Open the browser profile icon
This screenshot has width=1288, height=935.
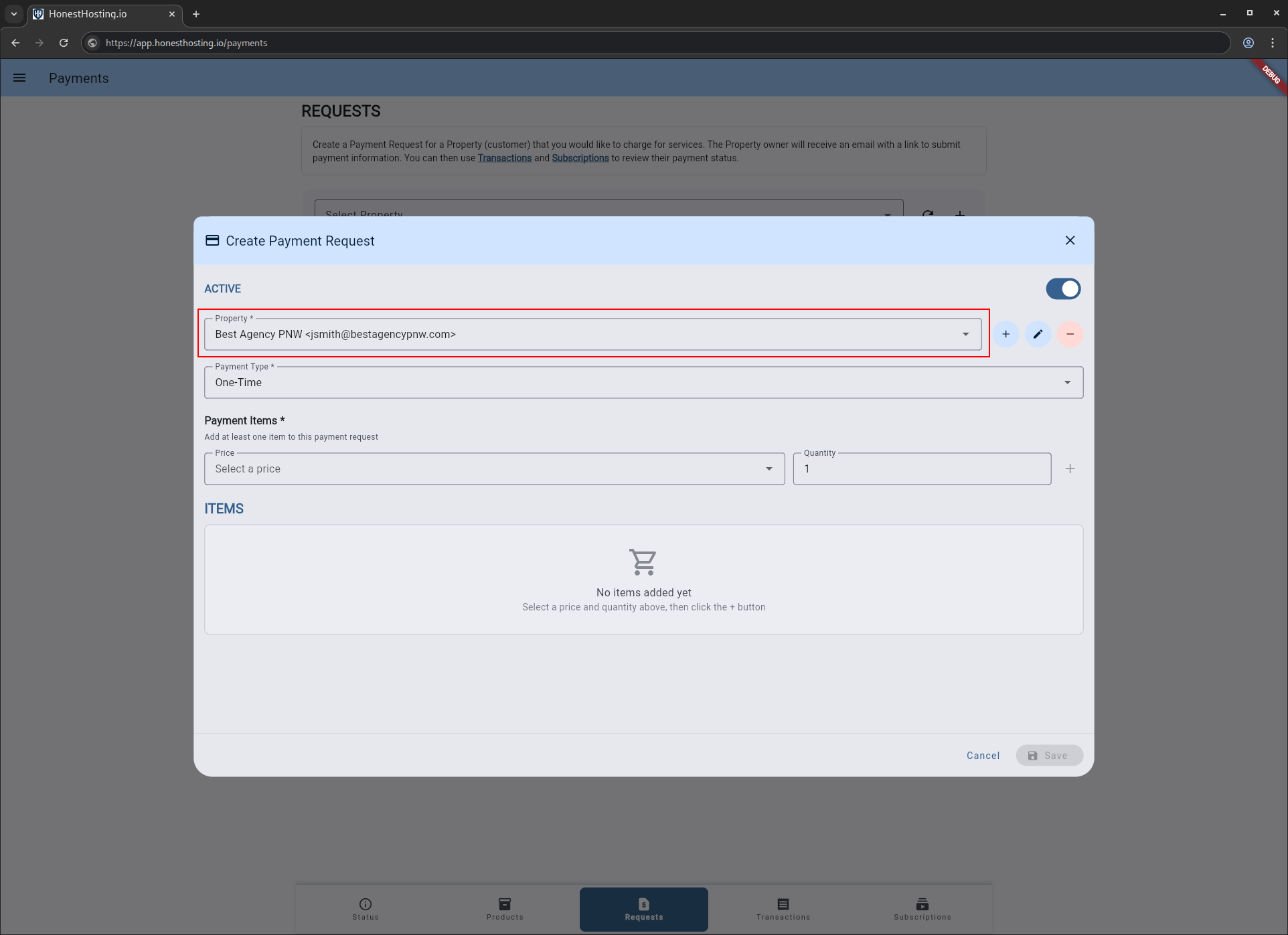click(x=1248, y=43)
